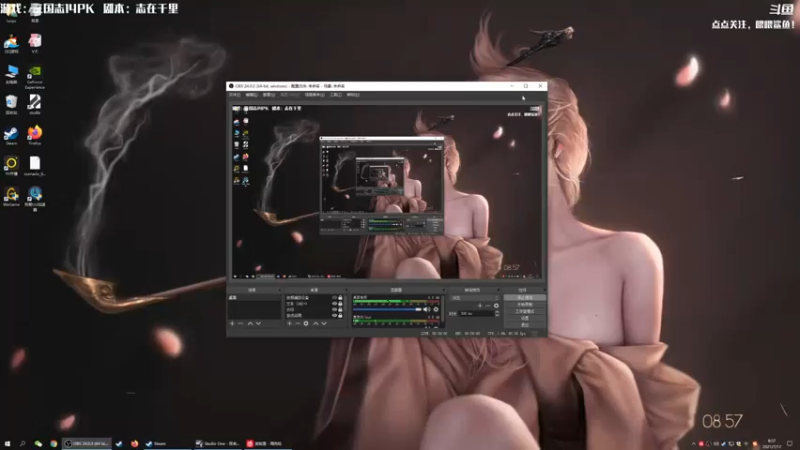Toggle lock on second source row
Screen dimensions: 800x450
(x=340, y=304)
